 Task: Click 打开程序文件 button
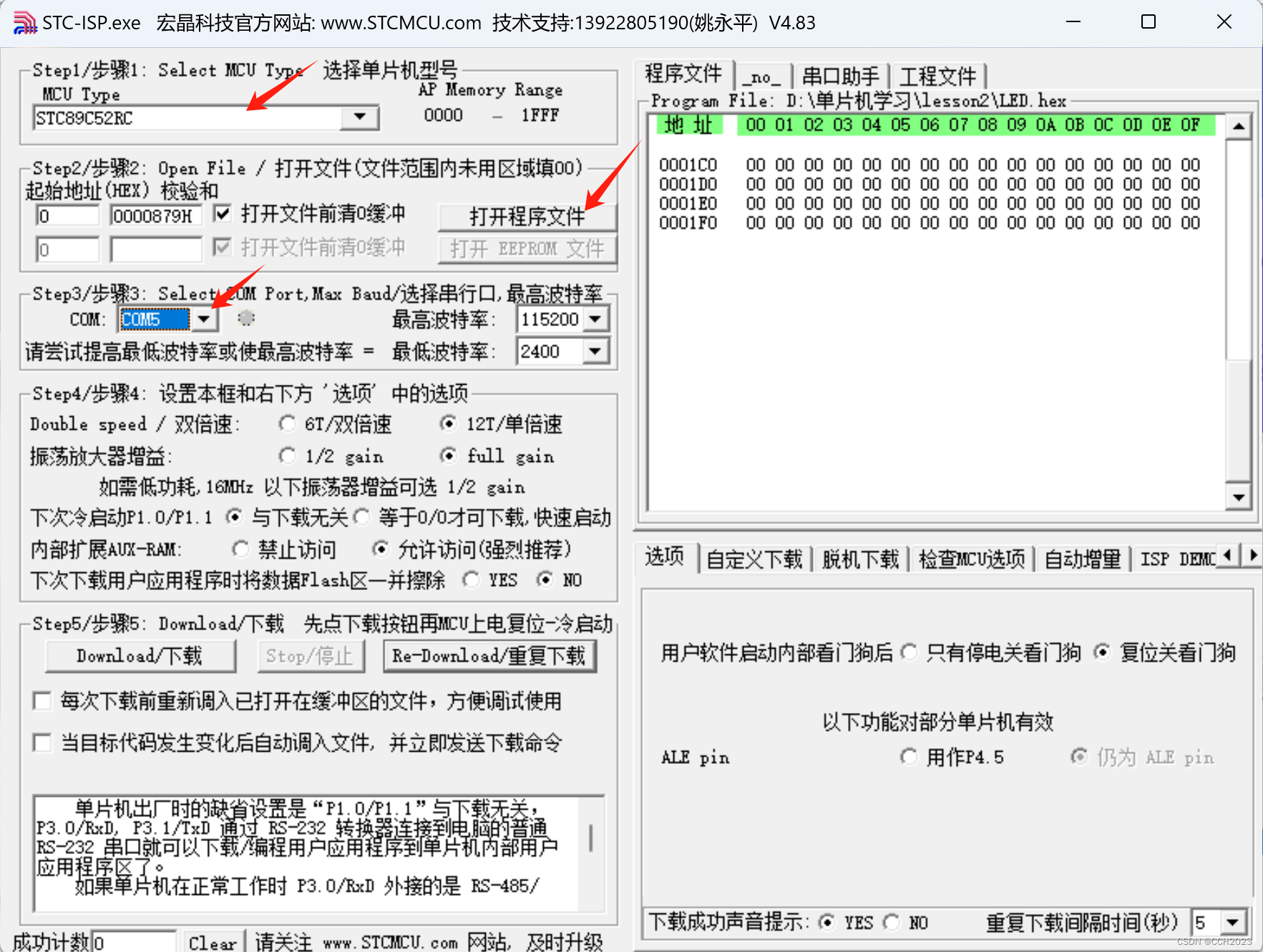(527, 217)
